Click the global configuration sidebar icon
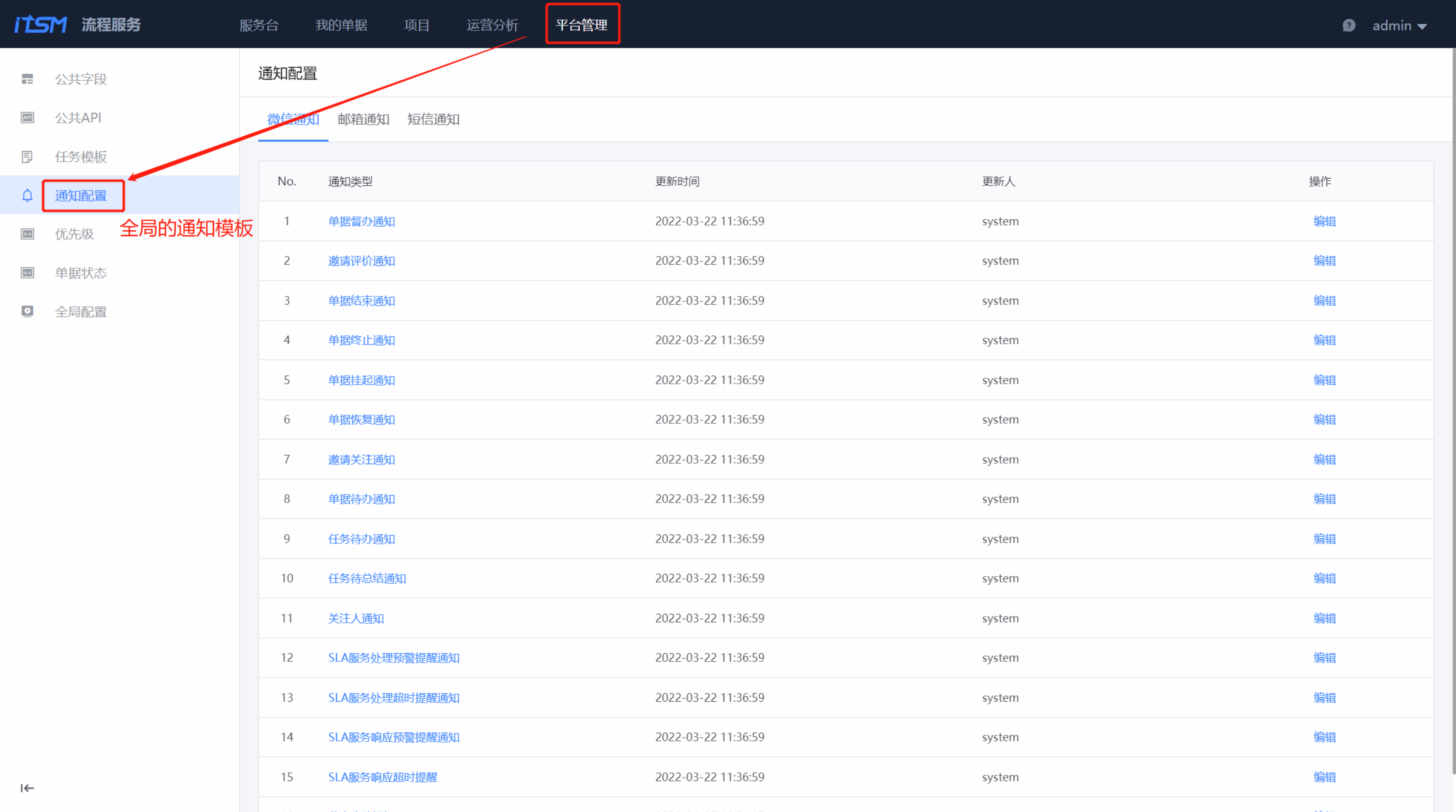 tap(27, 311)
